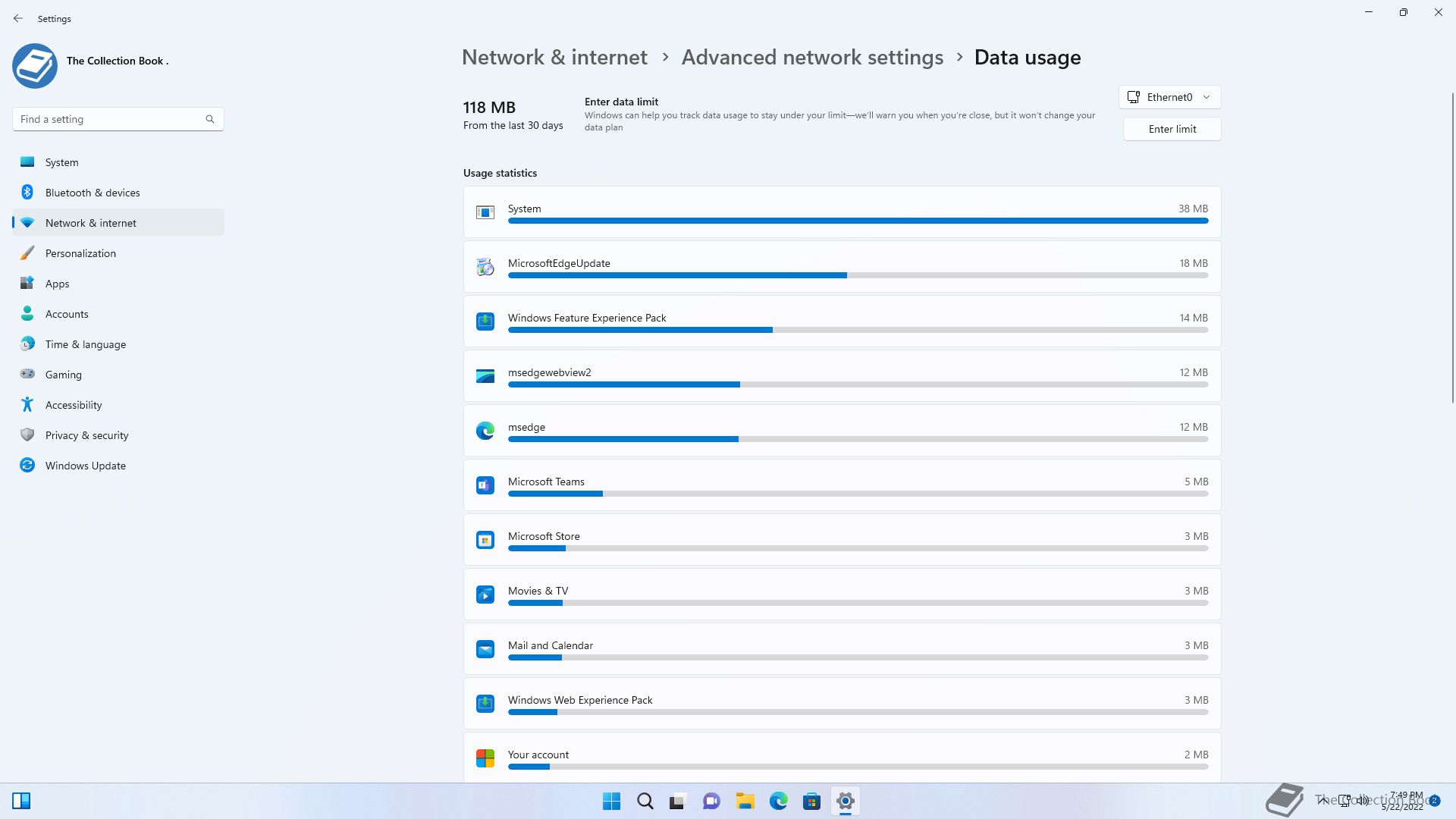Open the System category in sidebar
The width and height of the screenshot is (1456, 819).
point(118,162)
